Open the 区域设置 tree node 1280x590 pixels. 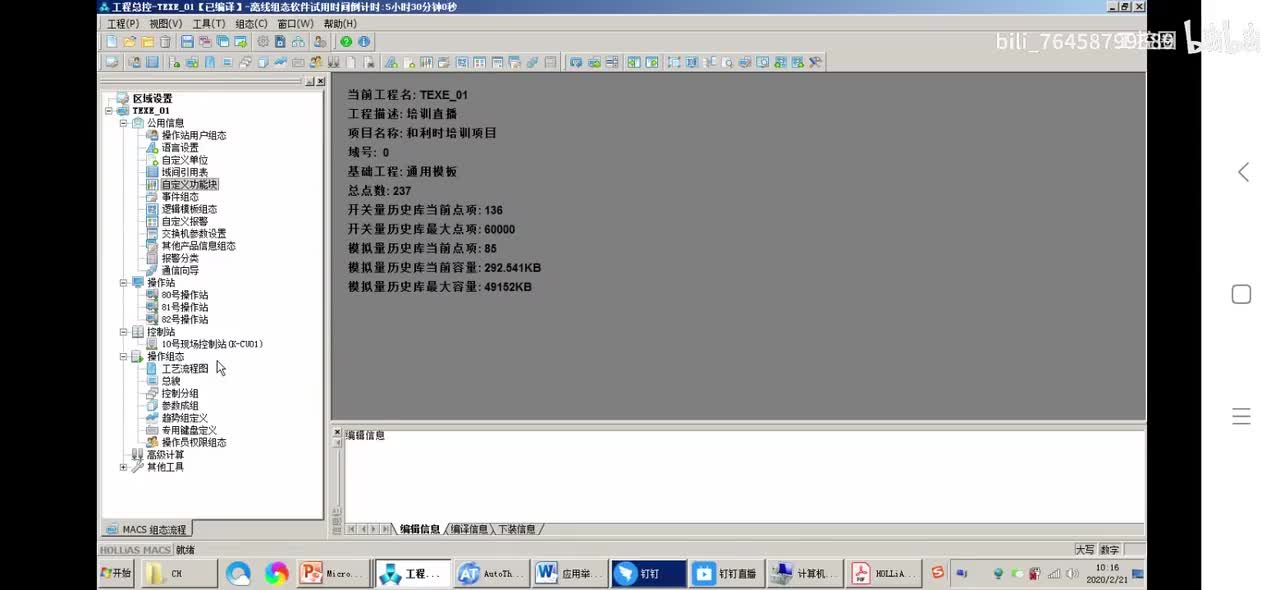152,99
